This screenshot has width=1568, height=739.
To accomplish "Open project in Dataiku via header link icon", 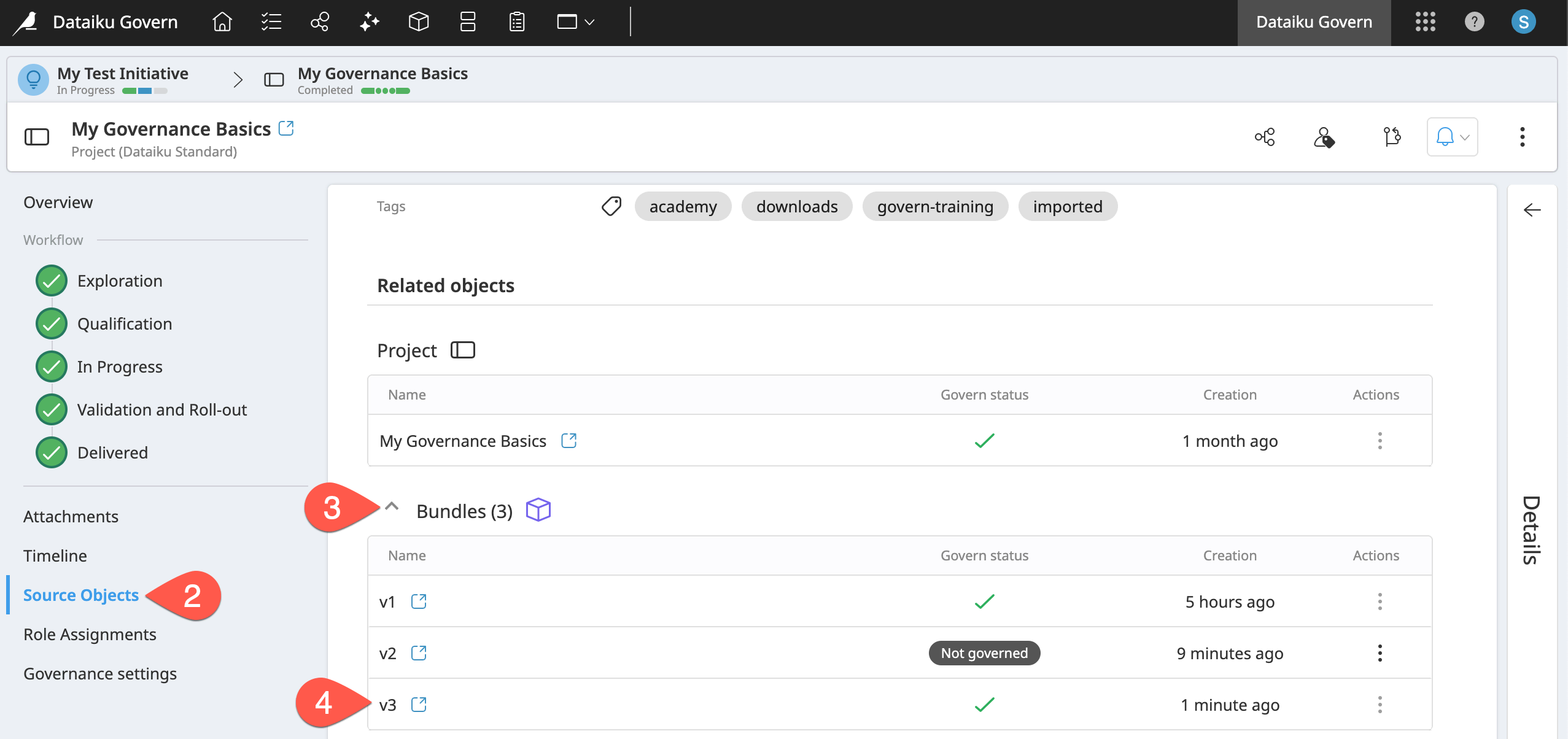I will [286, 128].
